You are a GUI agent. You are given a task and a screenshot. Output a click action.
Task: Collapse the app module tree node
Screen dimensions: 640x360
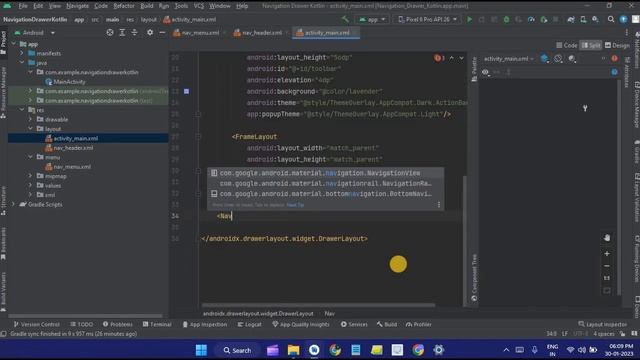pos(14,44)
